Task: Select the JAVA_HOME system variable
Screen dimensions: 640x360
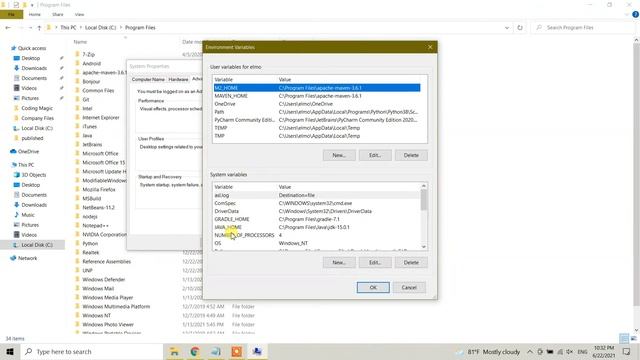Action: click(x=317, y=227)
